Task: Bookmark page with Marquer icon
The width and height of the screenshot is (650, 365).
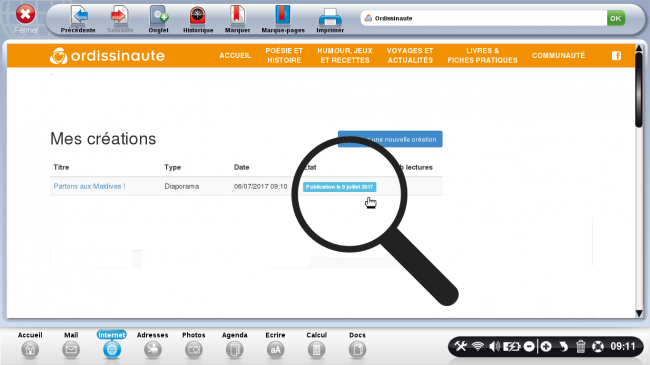Action: coord(237,15)
